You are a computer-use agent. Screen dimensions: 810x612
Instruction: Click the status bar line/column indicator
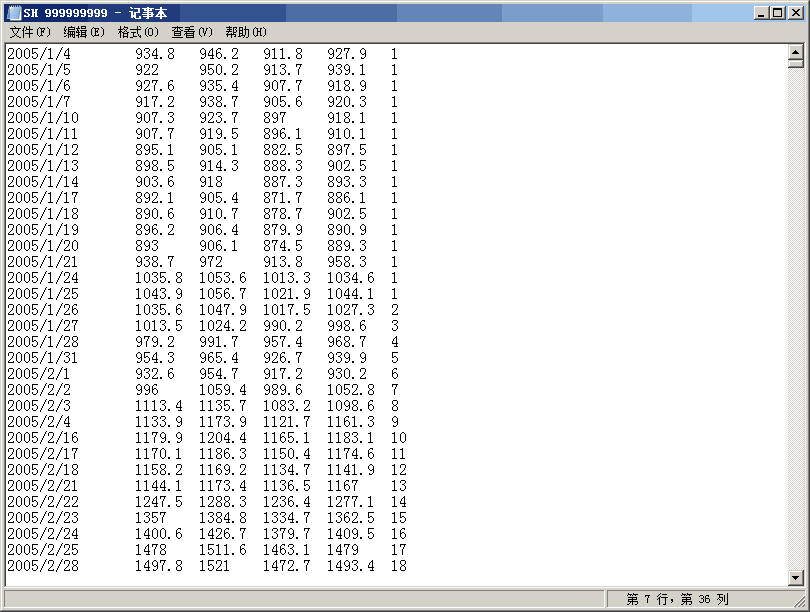[677, 599]
